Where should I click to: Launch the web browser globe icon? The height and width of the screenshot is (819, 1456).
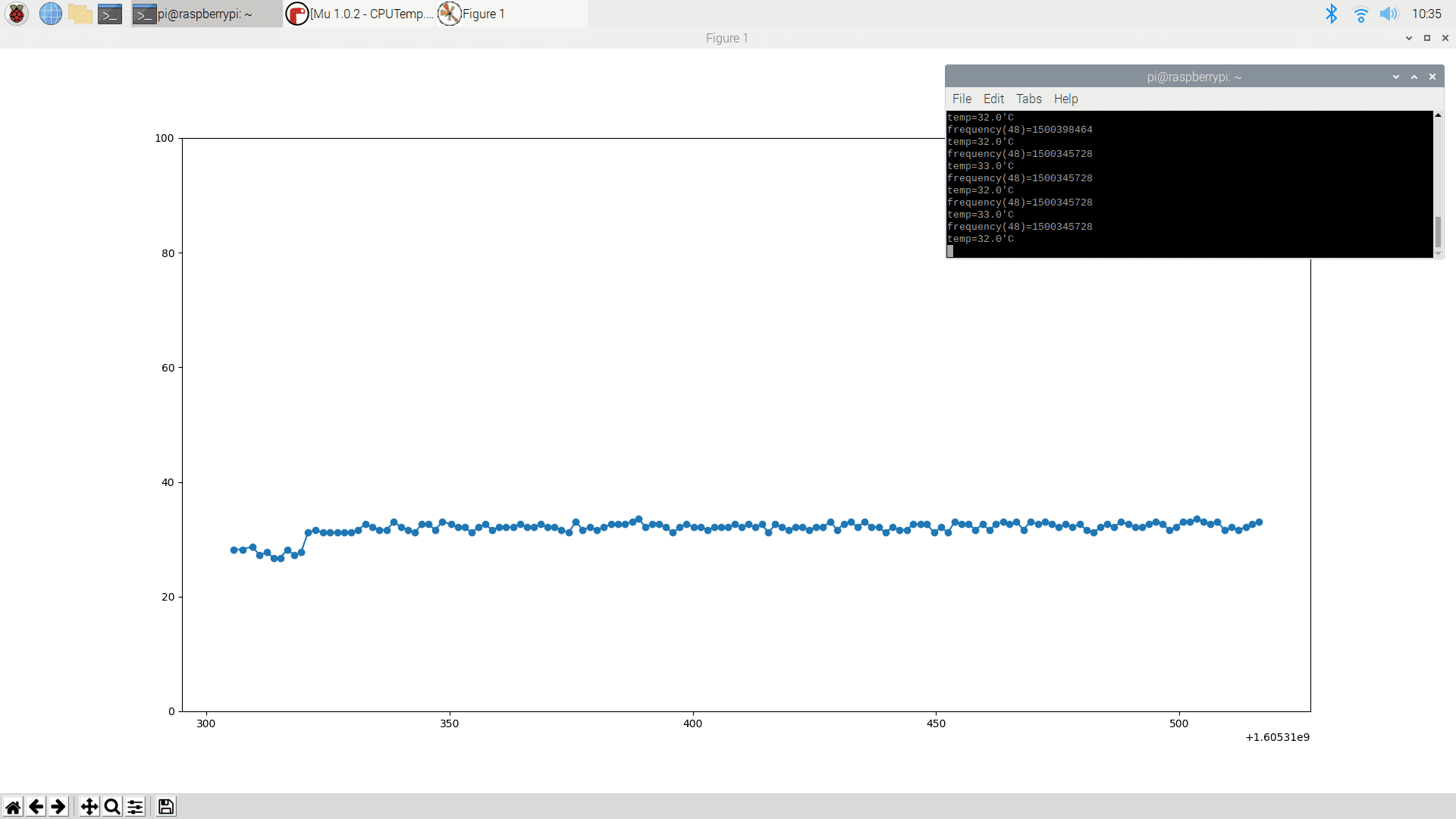coord(50,14)
